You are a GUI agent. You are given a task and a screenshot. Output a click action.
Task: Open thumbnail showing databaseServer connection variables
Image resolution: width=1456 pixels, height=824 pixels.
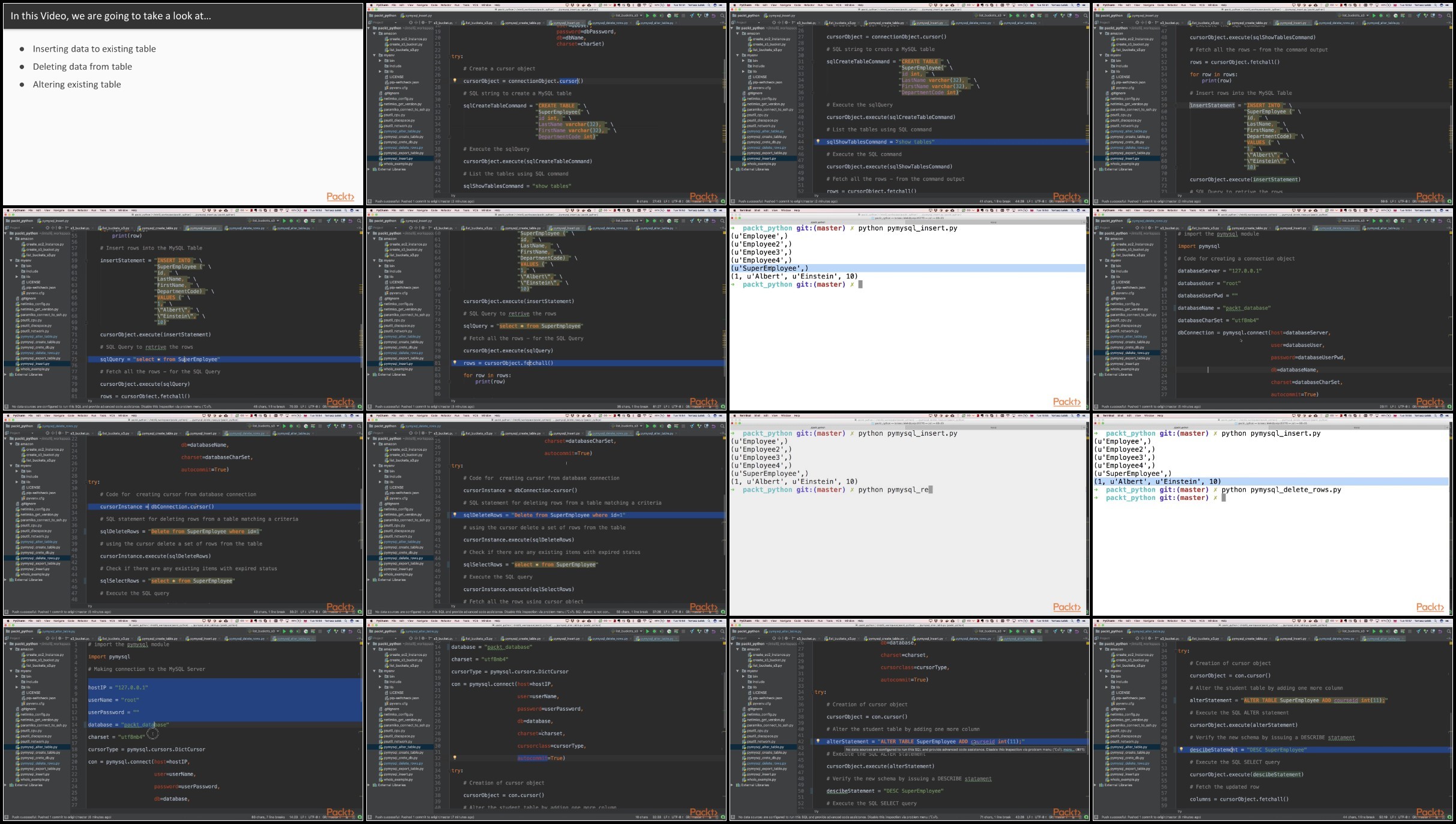point(1273,309)
